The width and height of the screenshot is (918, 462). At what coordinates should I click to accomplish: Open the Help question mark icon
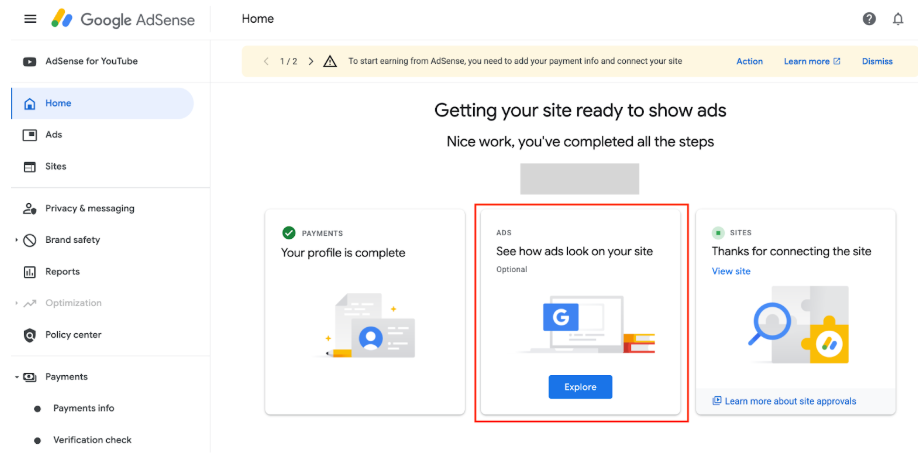point(869,19)
